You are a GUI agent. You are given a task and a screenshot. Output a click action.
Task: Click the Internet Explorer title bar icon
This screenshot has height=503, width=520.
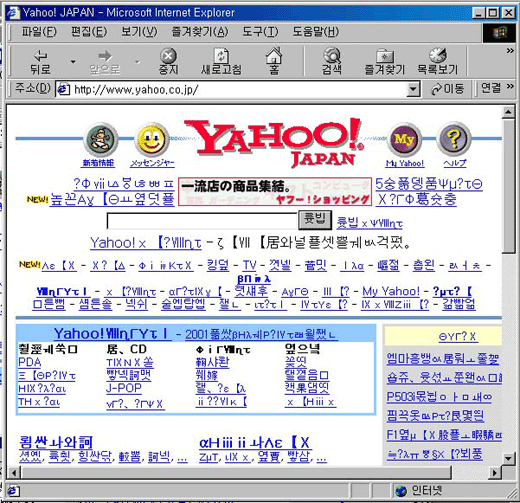(13, 13)
